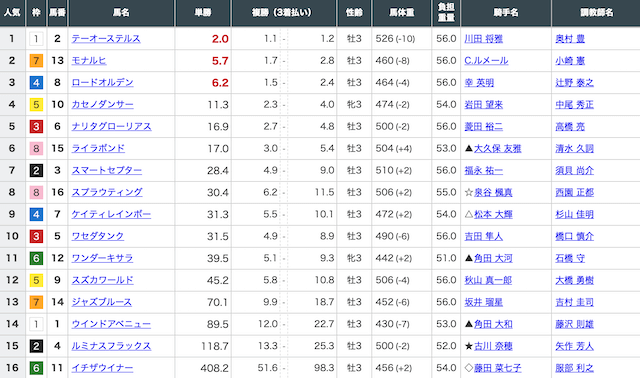Open jockey 川田 将雅 profile
640x378 pixels.
pos(484,39)
